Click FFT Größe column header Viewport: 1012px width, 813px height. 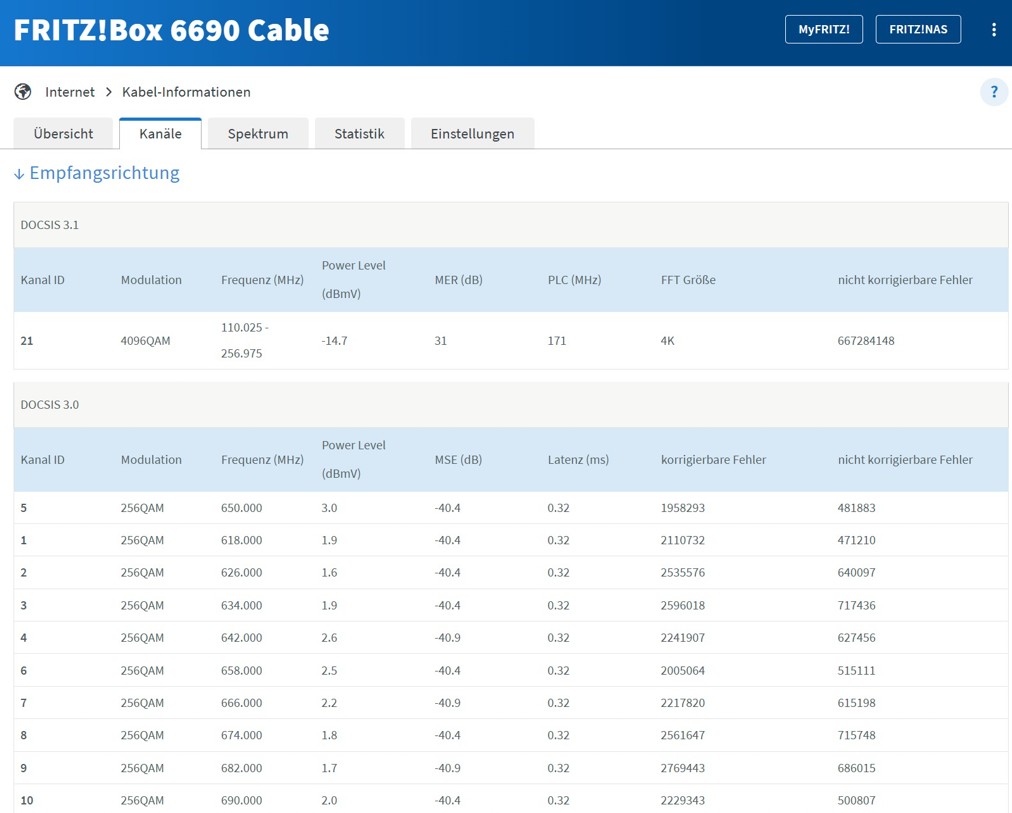[x=688, y=280]
